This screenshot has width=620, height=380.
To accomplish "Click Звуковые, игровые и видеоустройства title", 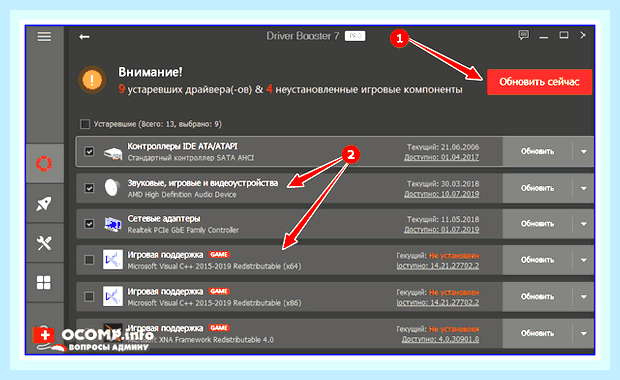I will 202,183.
